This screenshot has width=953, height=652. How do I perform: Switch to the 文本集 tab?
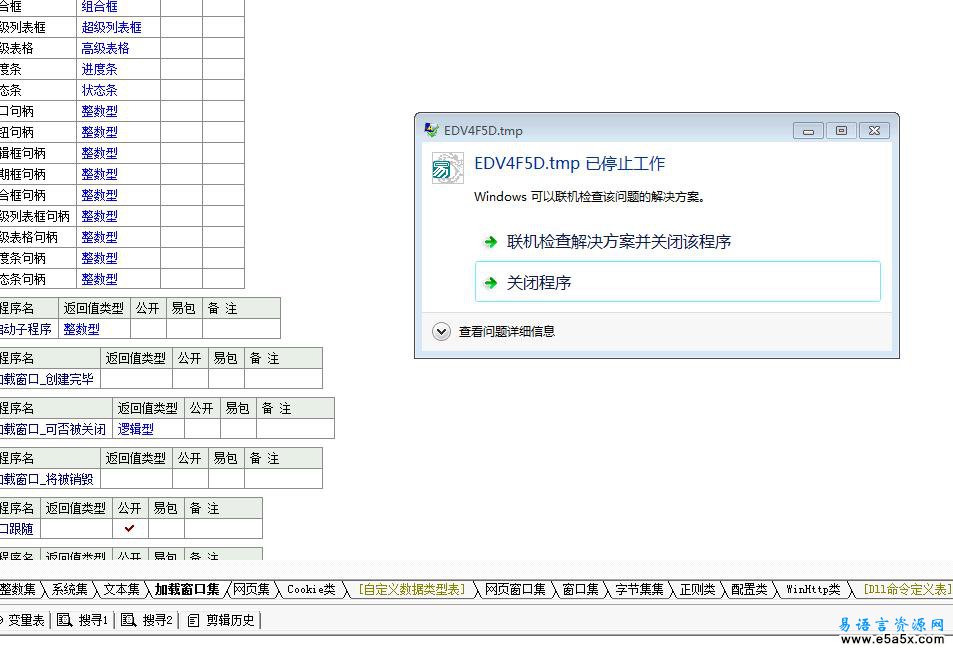(122, 589)
